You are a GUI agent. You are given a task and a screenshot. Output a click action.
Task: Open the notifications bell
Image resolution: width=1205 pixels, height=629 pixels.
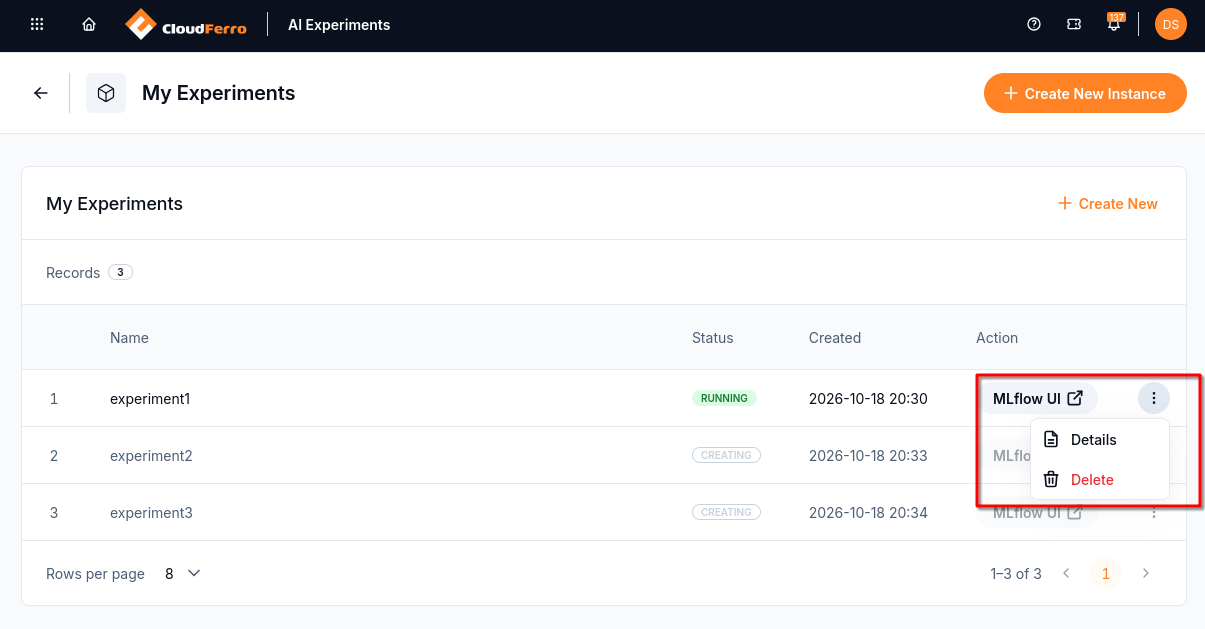[1114, 24]
